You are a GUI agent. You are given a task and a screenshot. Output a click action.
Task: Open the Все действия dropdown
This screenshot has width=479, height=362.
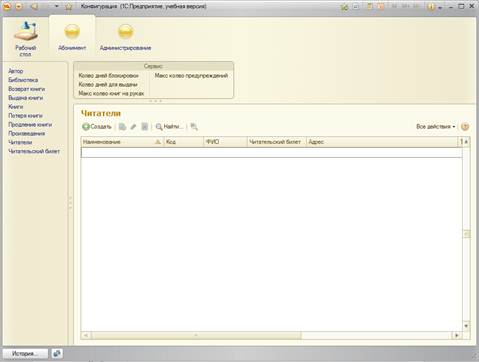(436, 127)
